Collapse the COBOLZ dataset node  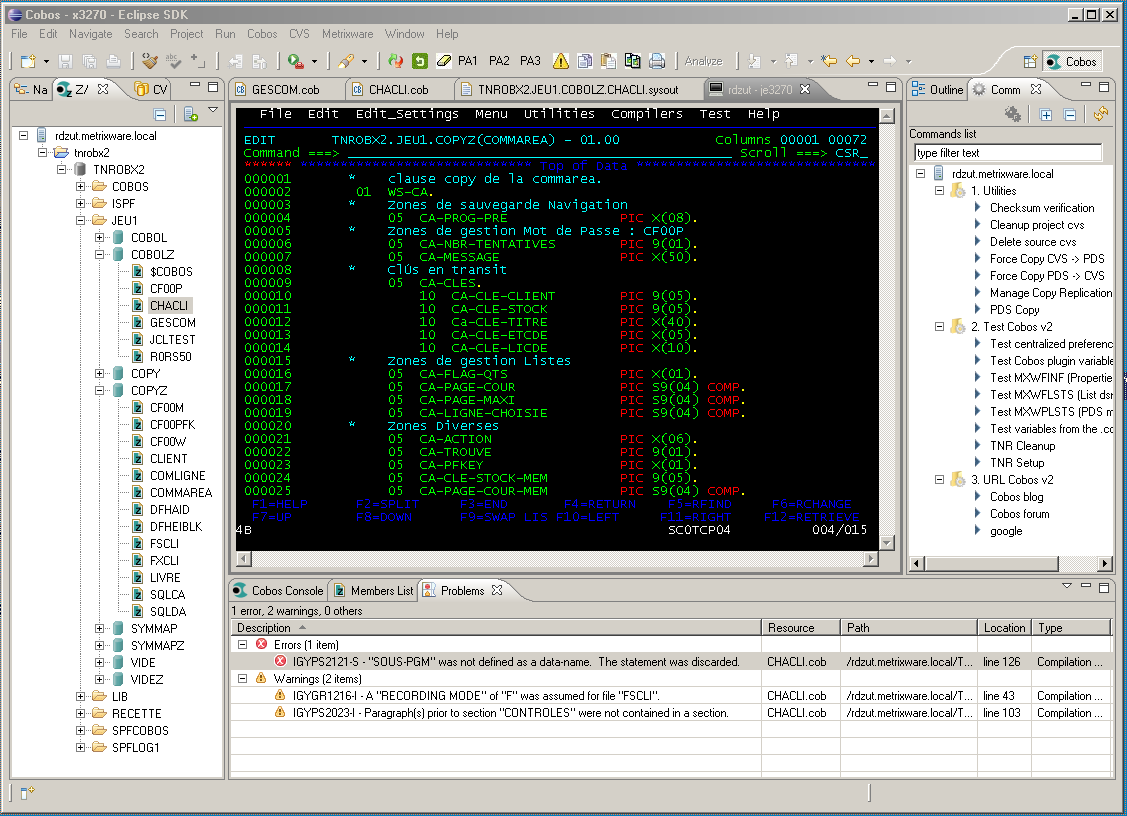click(x=99, y=255)
